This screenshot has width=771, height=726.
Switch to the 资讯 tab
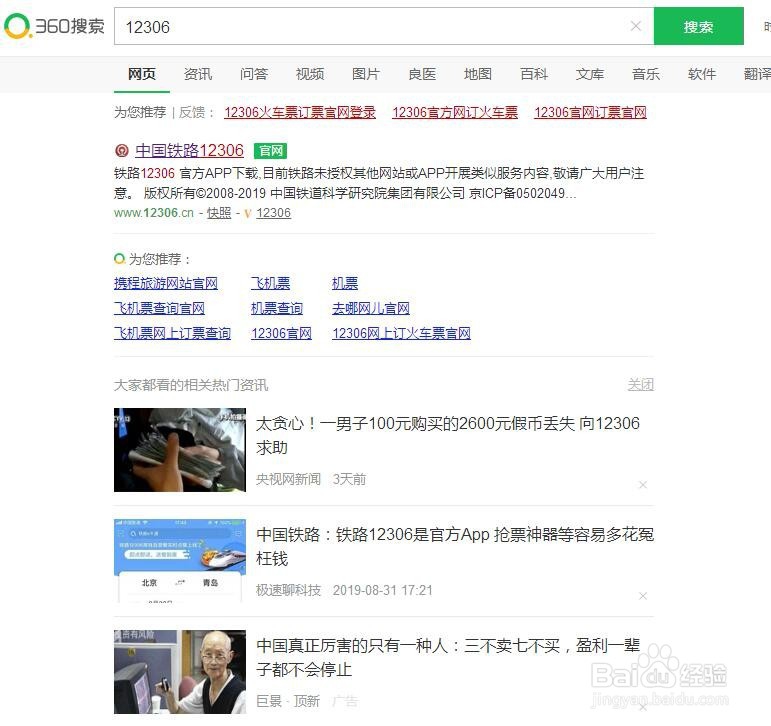click(198, 74)
